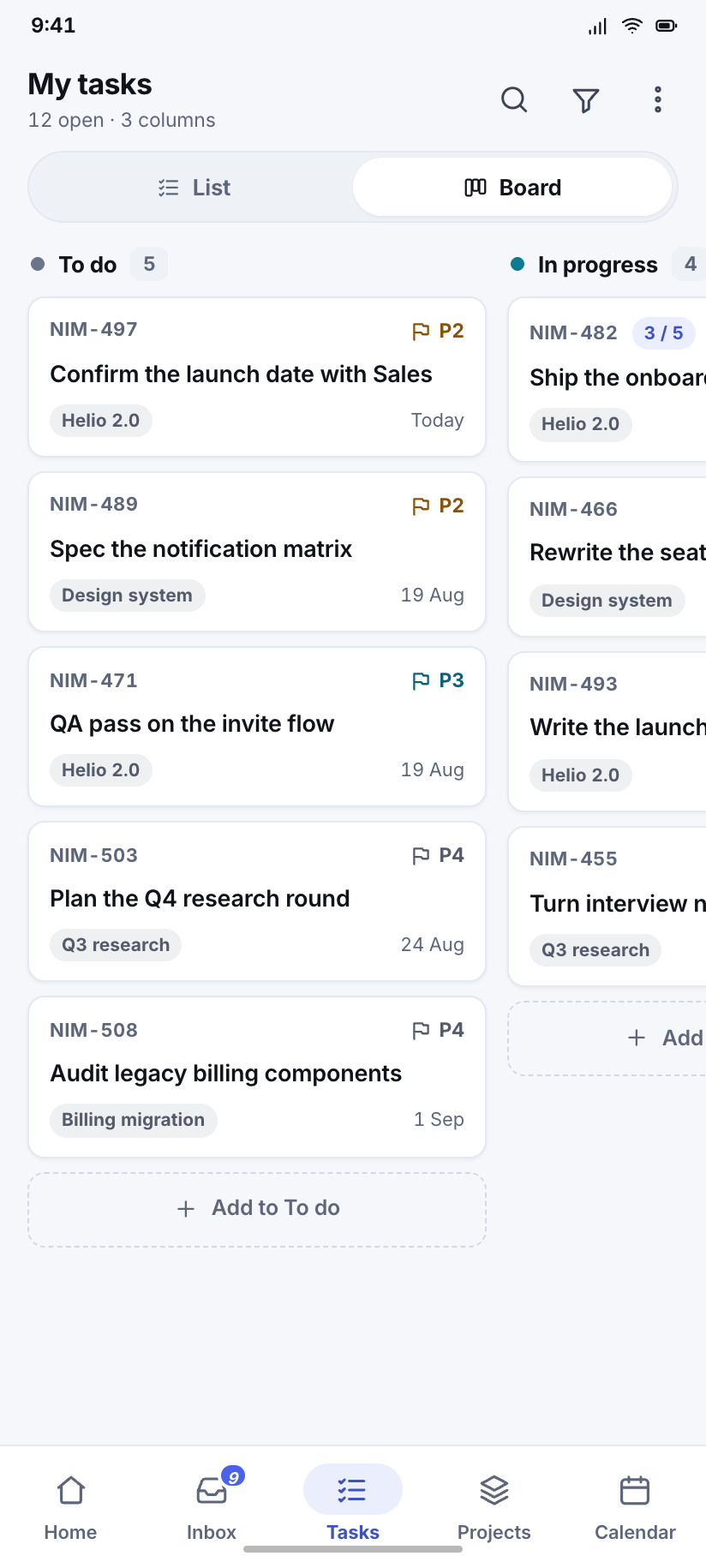Tap the NIM-503 issue ID
The image size is (706, 1568).
point(93,855)
